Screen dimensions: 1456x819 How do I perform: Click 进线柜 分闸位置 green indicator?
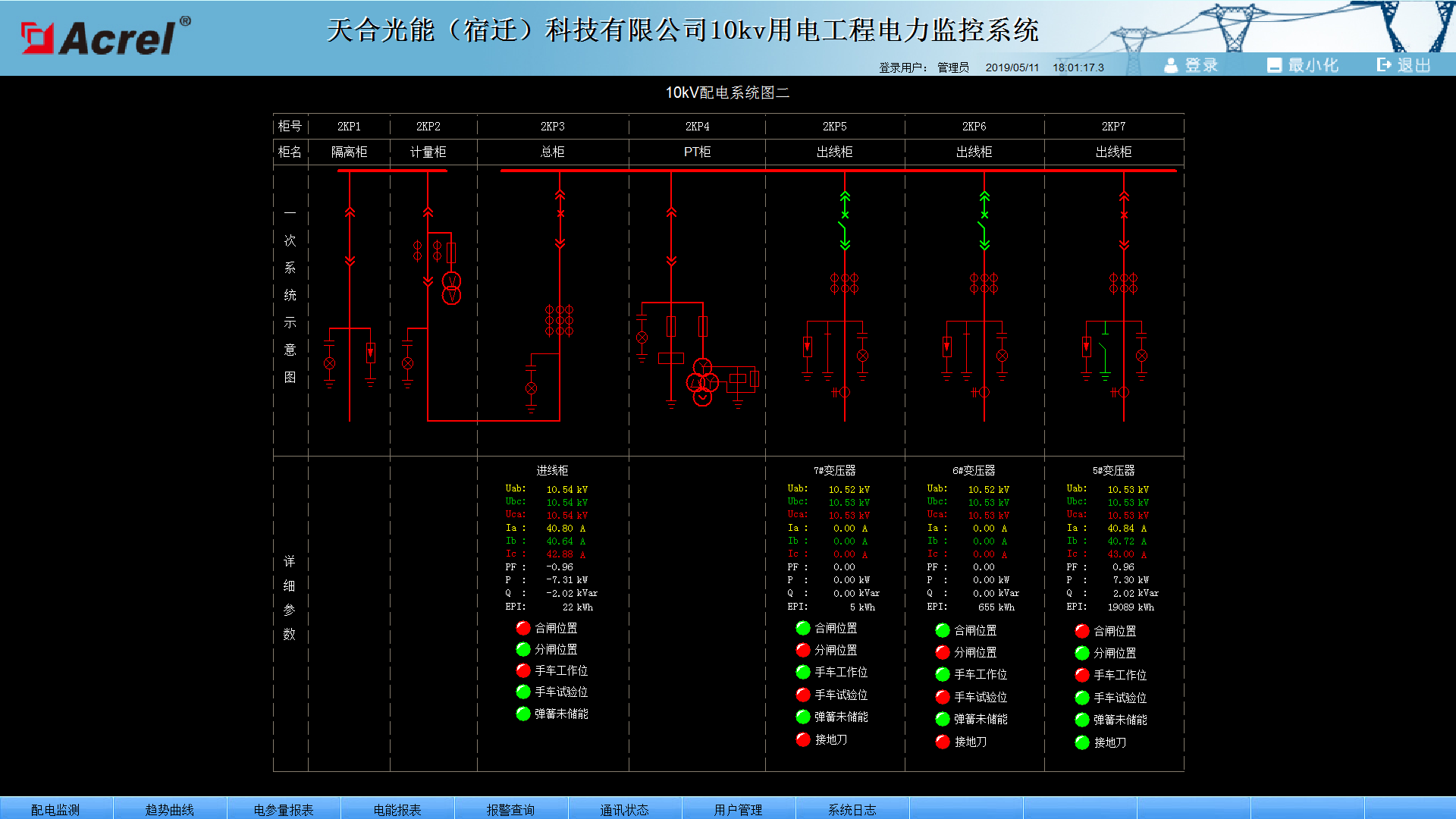click(x=523, y=649)
